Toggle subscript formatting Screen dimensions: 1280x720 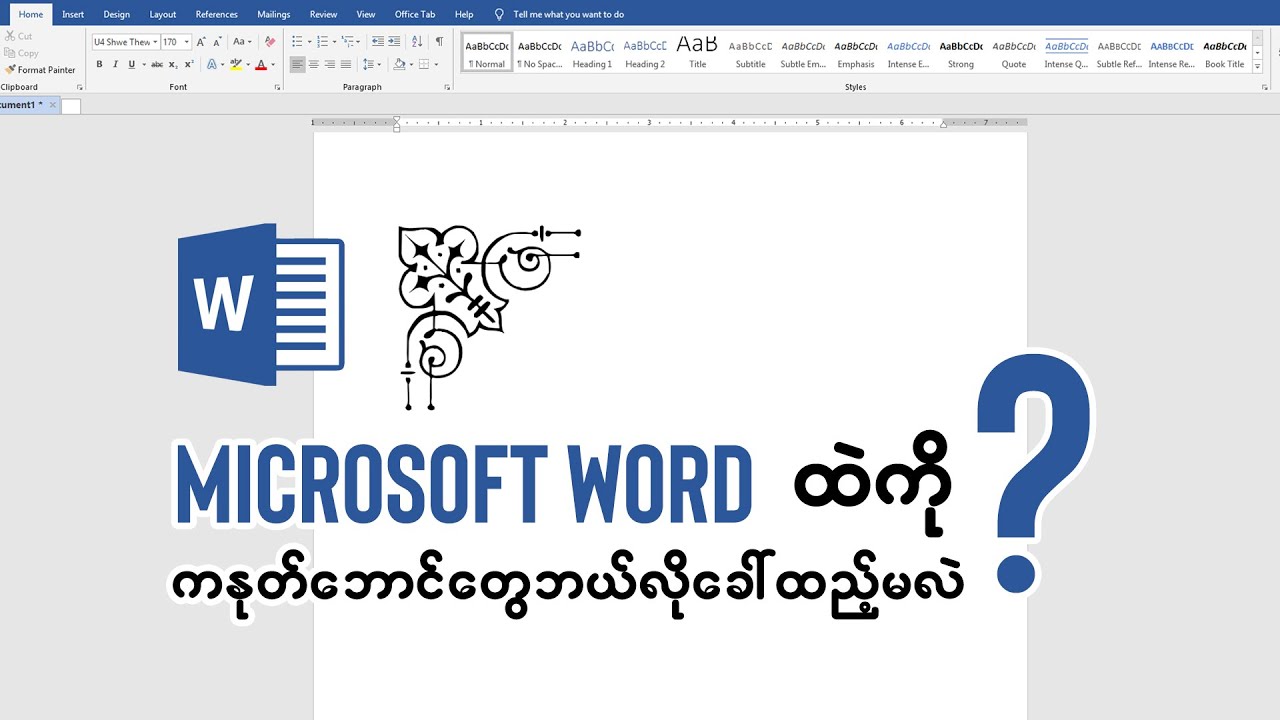coord(174,64)
